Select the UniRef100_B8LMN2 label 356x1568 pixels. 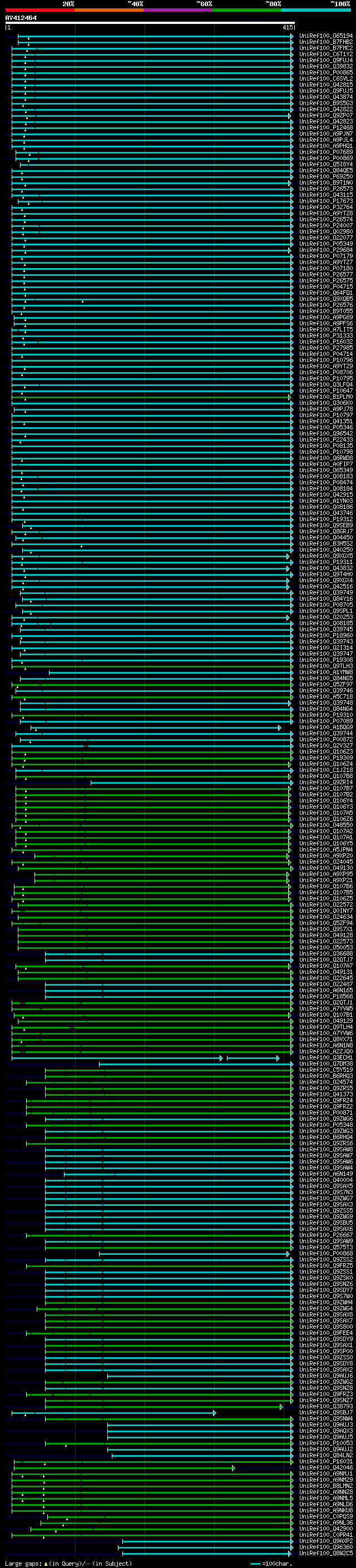325,1486
